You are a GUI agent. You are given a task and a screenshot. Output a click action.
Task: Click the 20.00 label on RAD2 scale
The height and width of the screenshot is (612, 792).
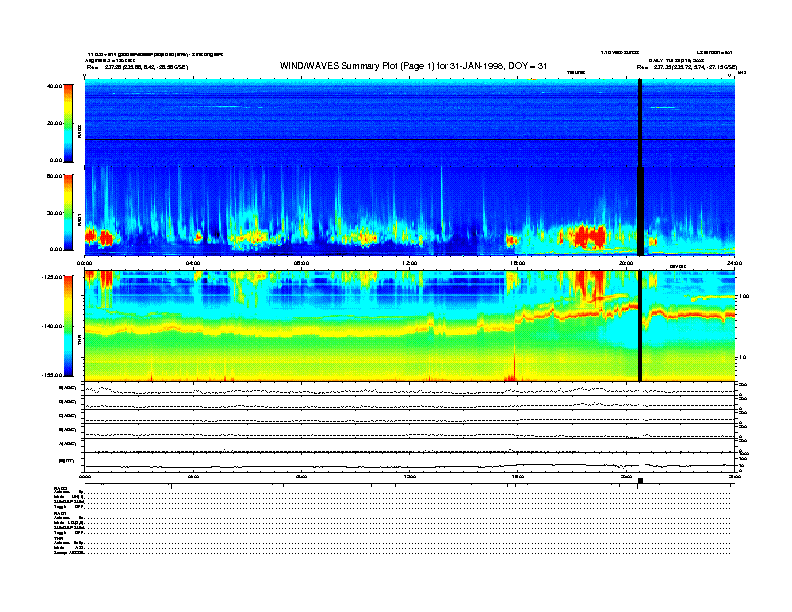tap(55, 123)
